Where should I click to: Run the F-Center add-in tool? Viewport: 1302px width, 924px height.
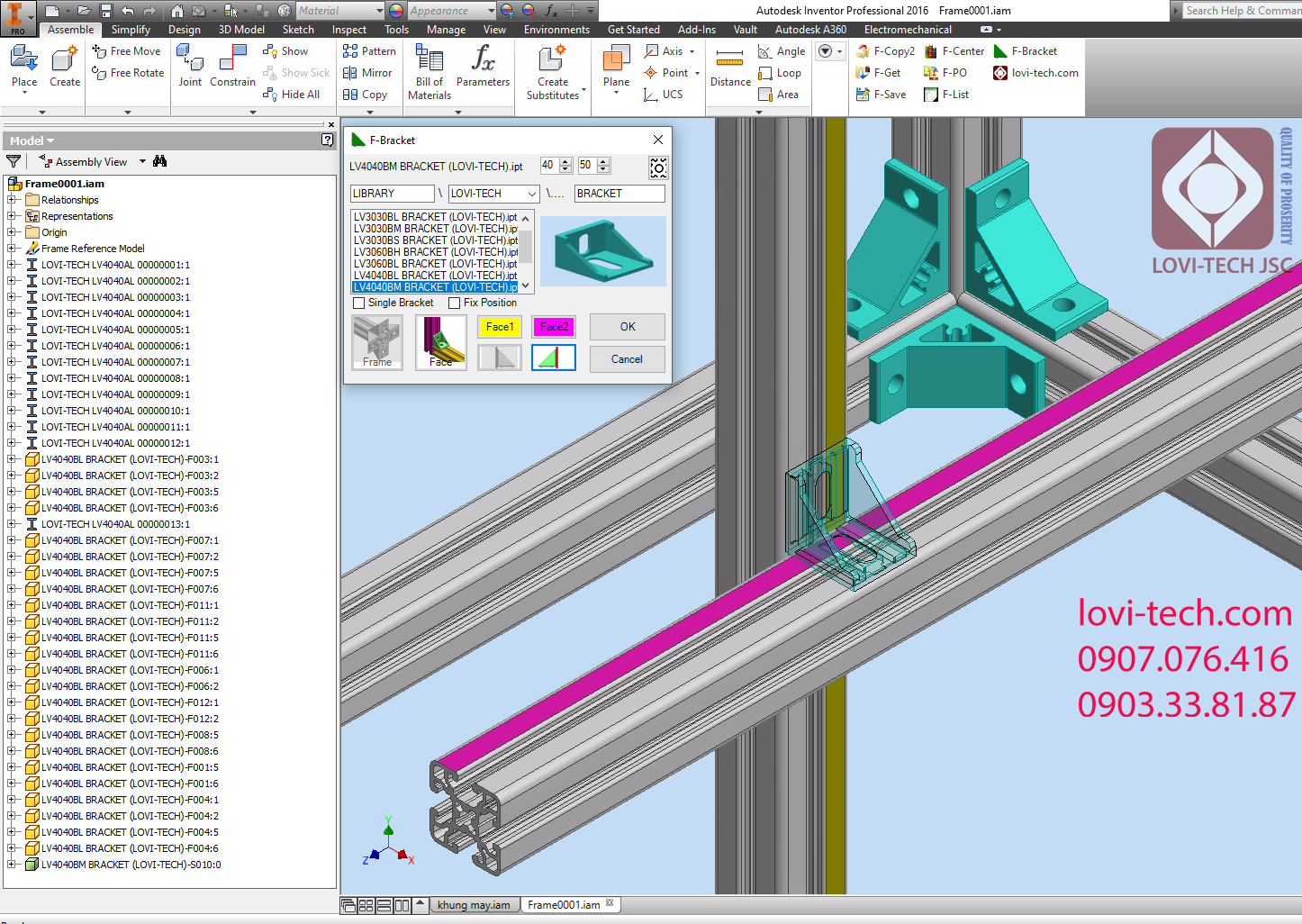click(x=954, y=51)
